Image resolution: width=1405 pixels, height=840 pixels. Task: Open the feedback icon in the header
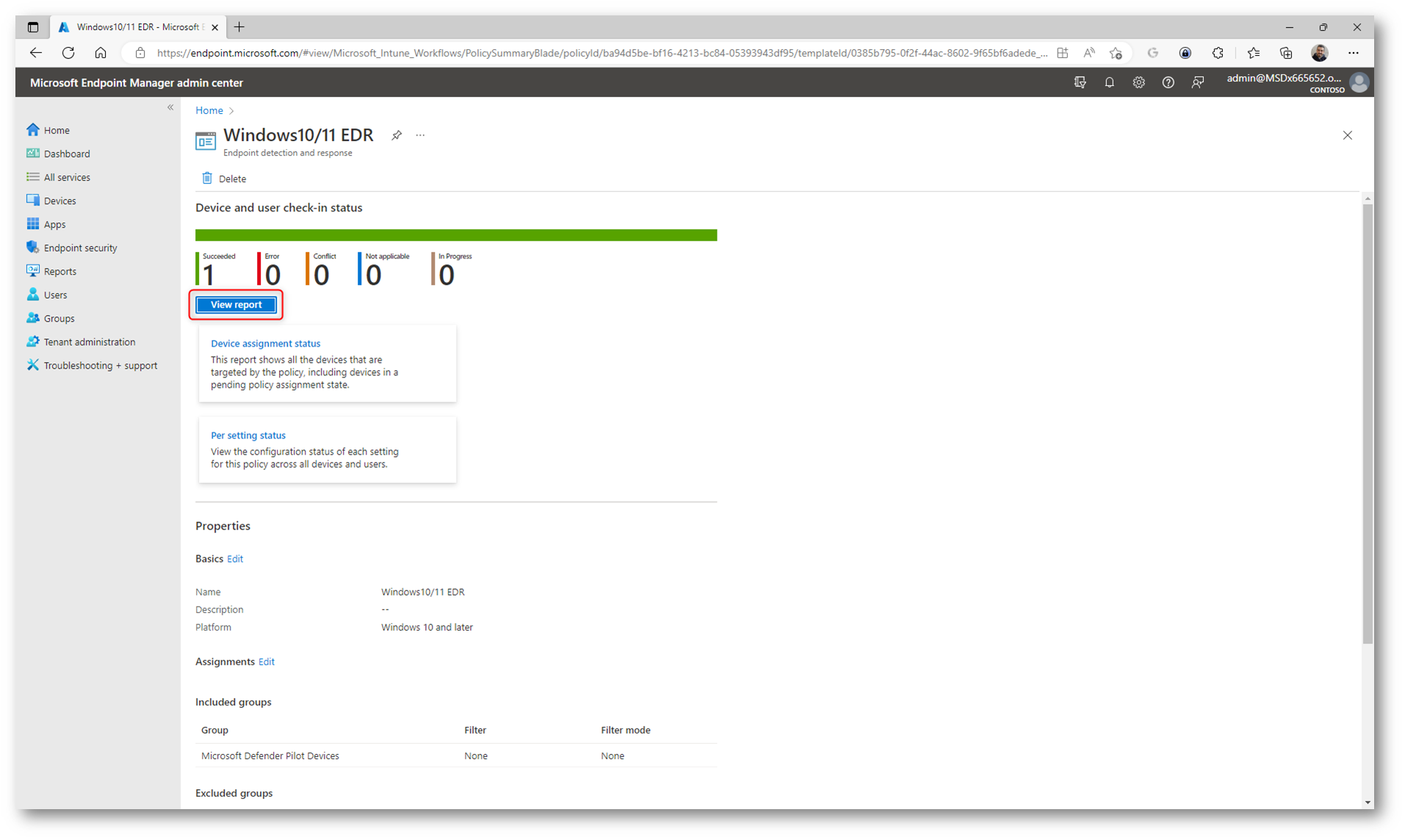coord(1197,82)
